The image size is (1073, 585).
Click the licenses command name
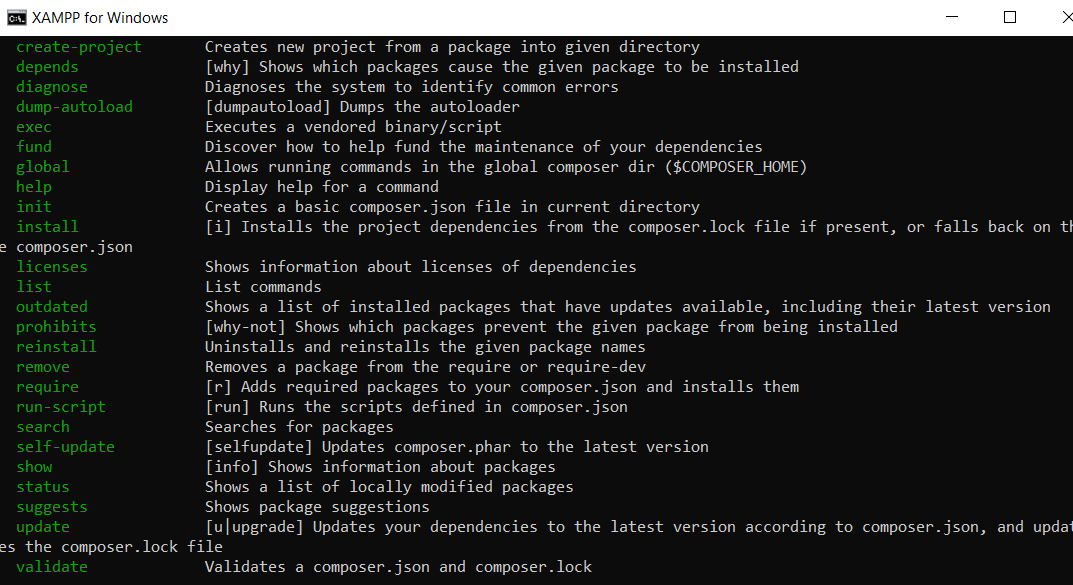(52, 267)
